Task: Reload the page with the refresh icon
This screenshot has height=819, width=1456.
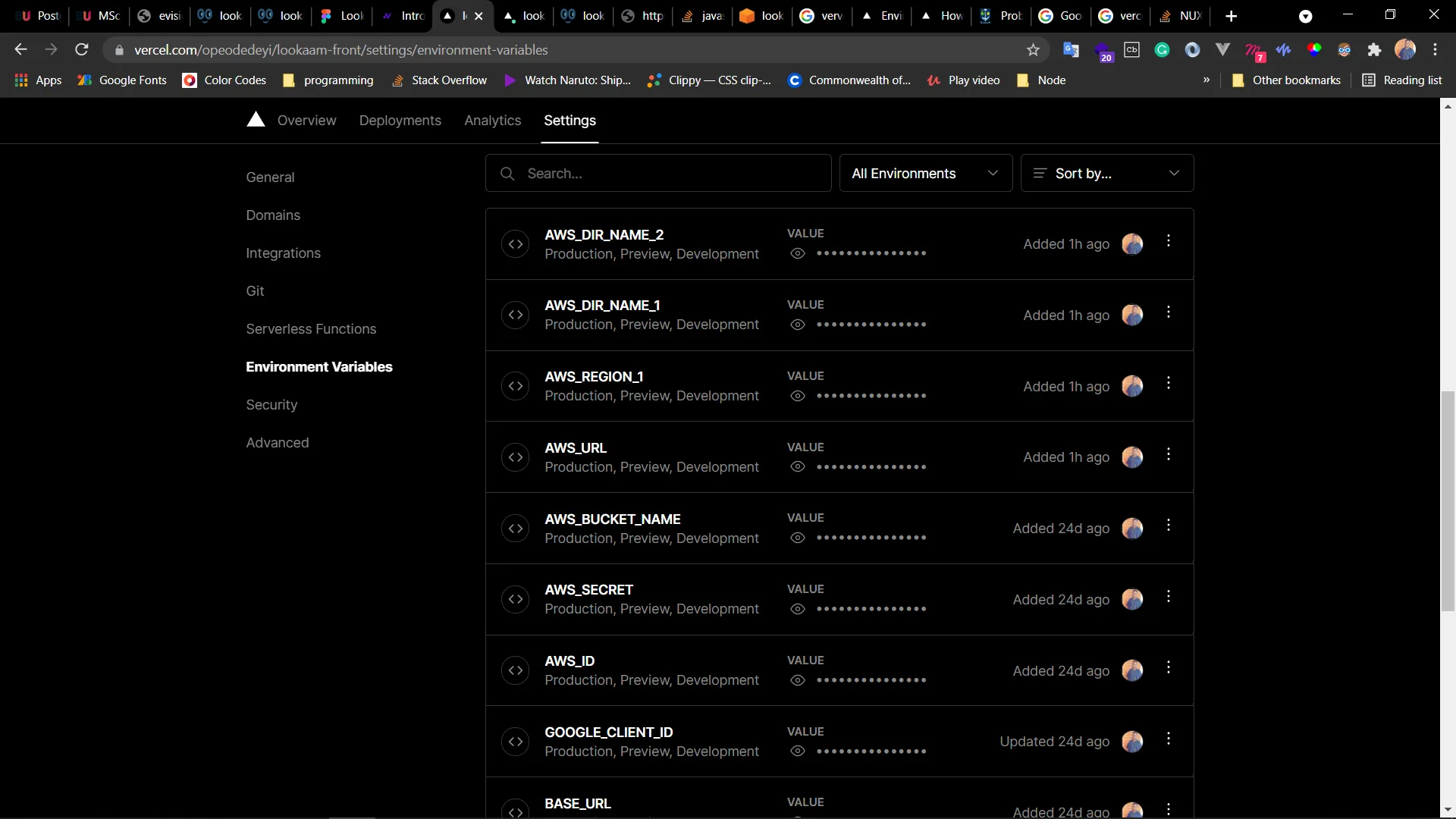Action: [x=82, y=50]
